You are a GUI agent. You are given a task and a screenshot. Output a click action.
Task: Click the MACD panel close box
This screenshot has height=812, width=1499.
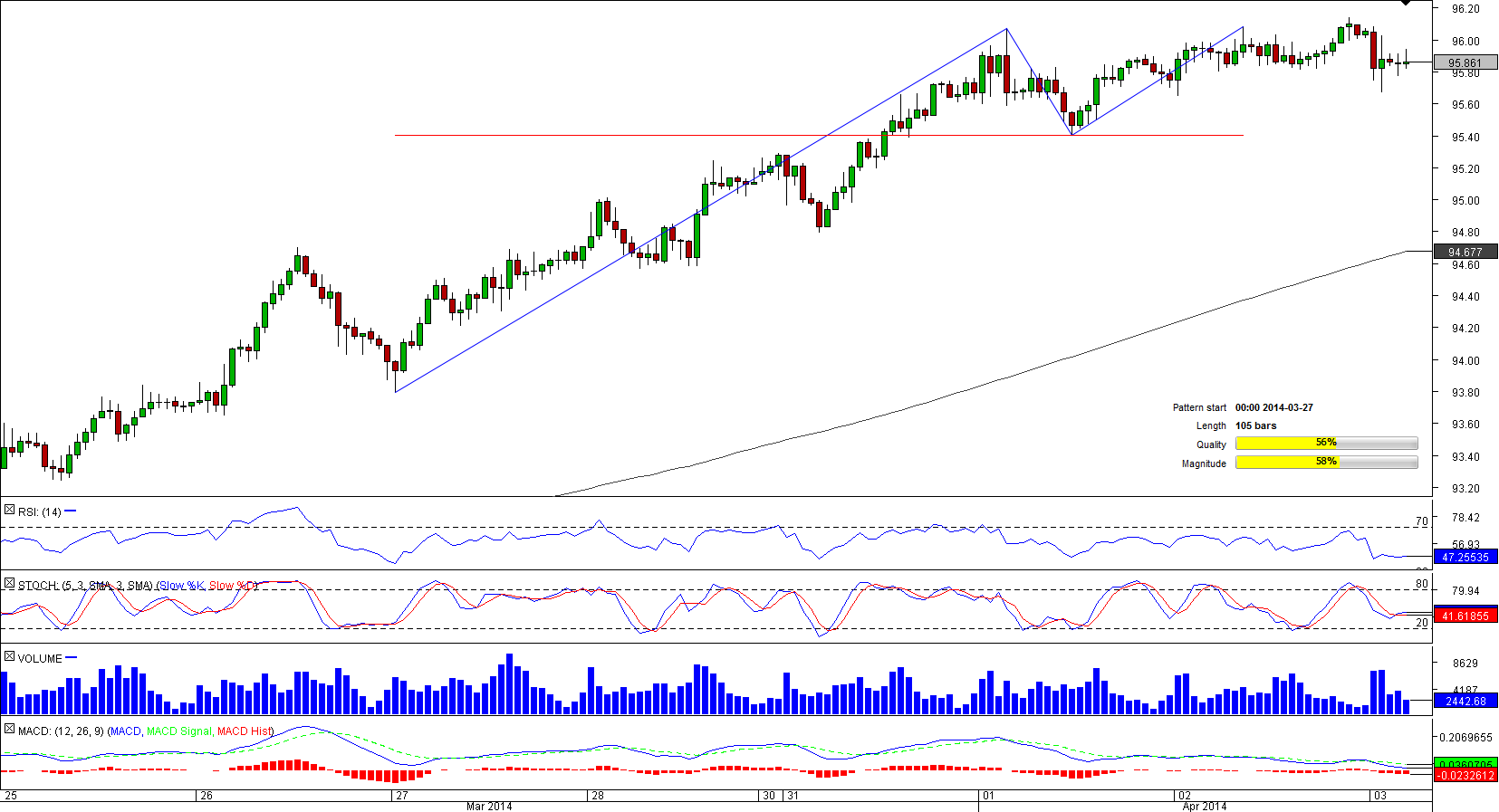9,730
